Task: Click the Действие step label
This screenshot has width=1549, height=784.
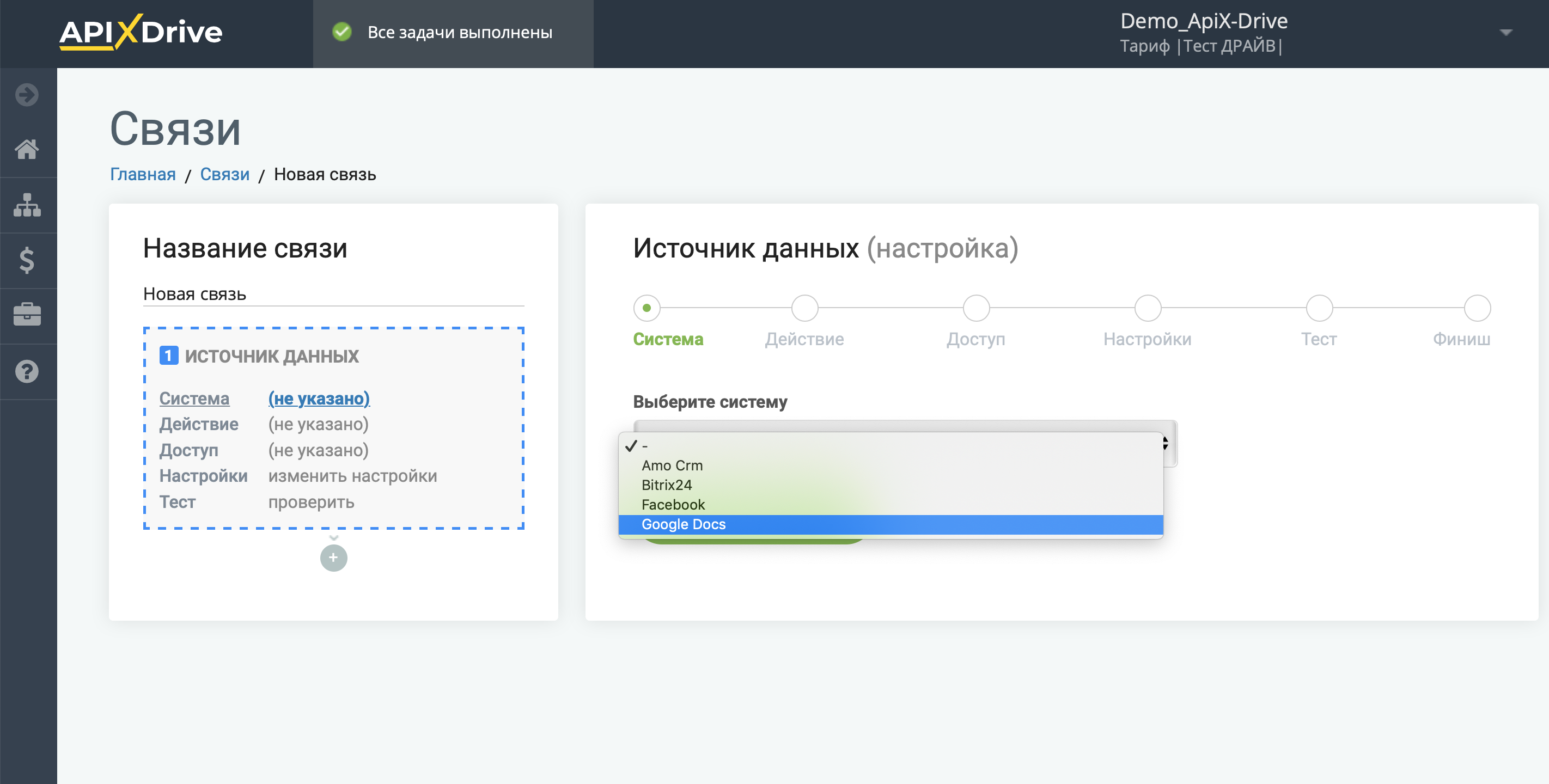Action: (x=804, y=339)
